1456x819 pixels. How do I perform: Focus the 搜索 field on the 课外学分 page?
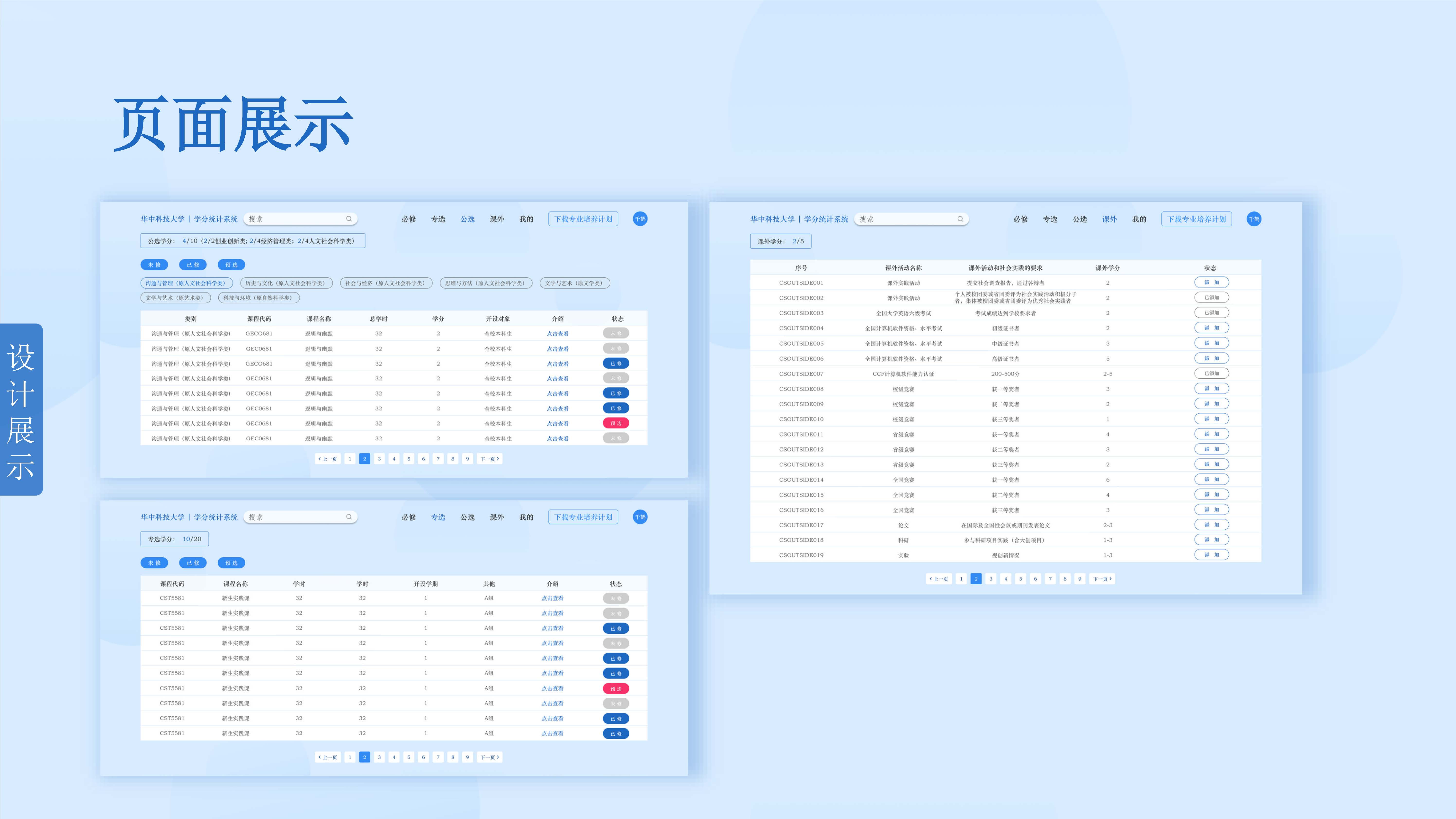(x=911, y=219)
